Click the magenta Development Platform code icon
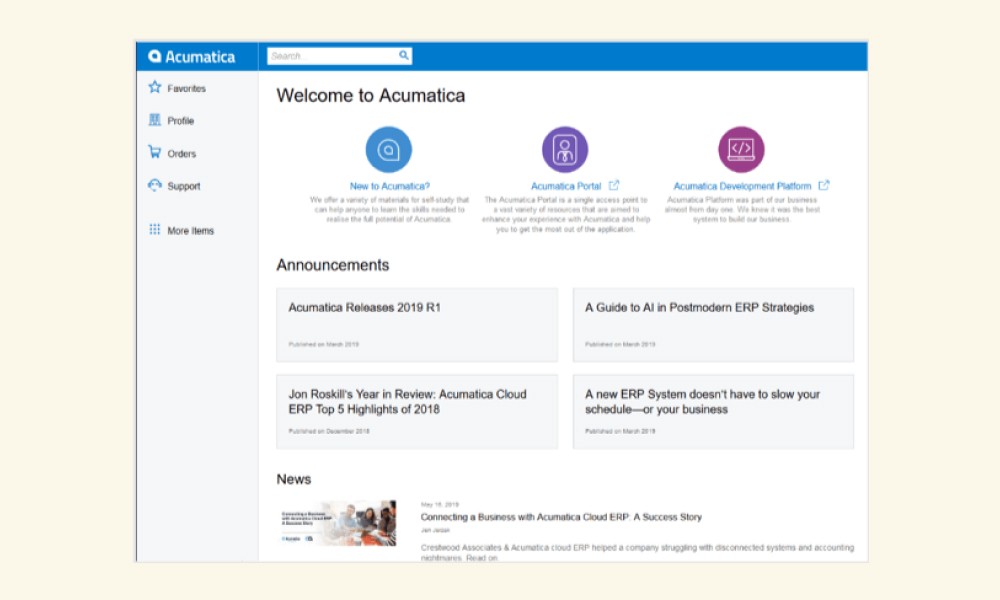This screenshot has height=600, width=1000. 741,149
